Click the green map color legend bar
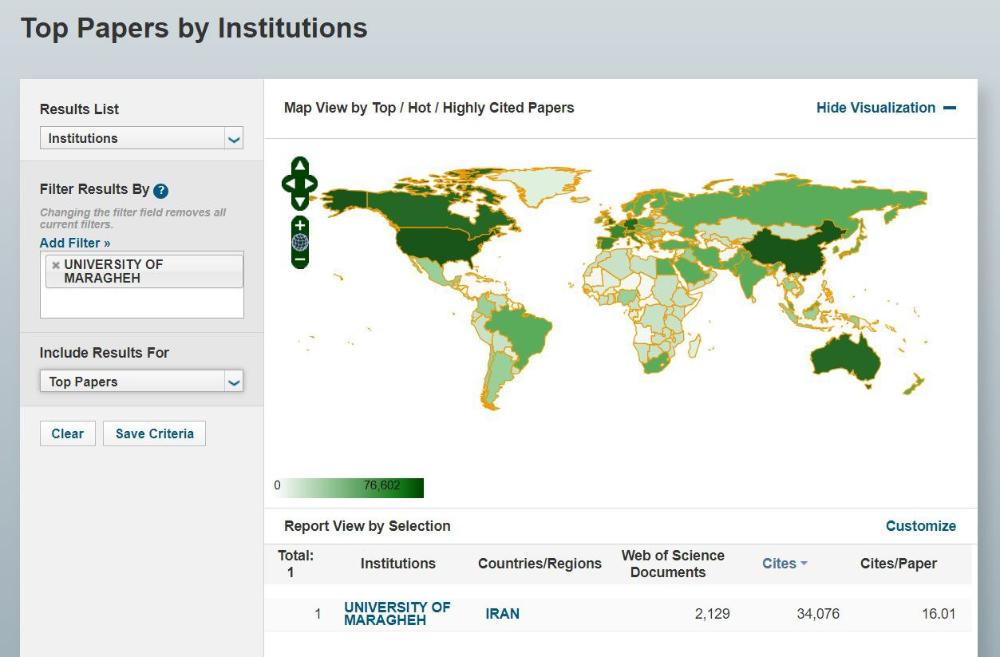The width and height of the screenshot is (1000, 657). (x=354, y=487)
